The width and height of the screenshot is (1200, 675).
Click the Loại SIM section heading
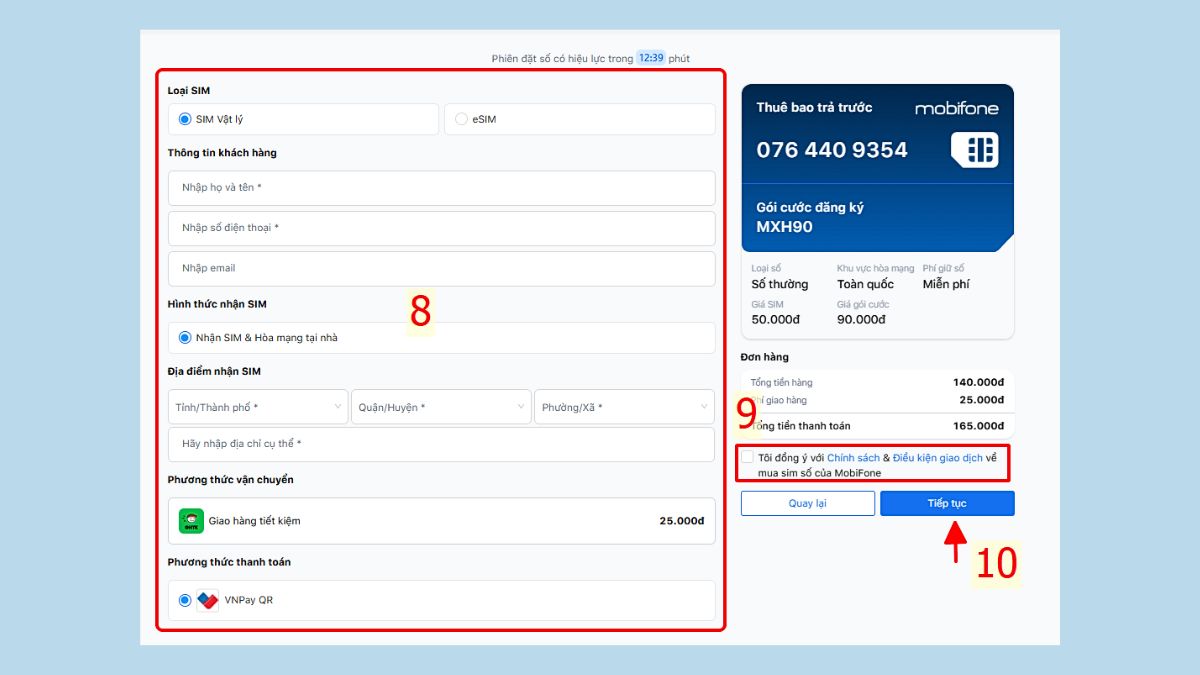[x=189, y=90]
